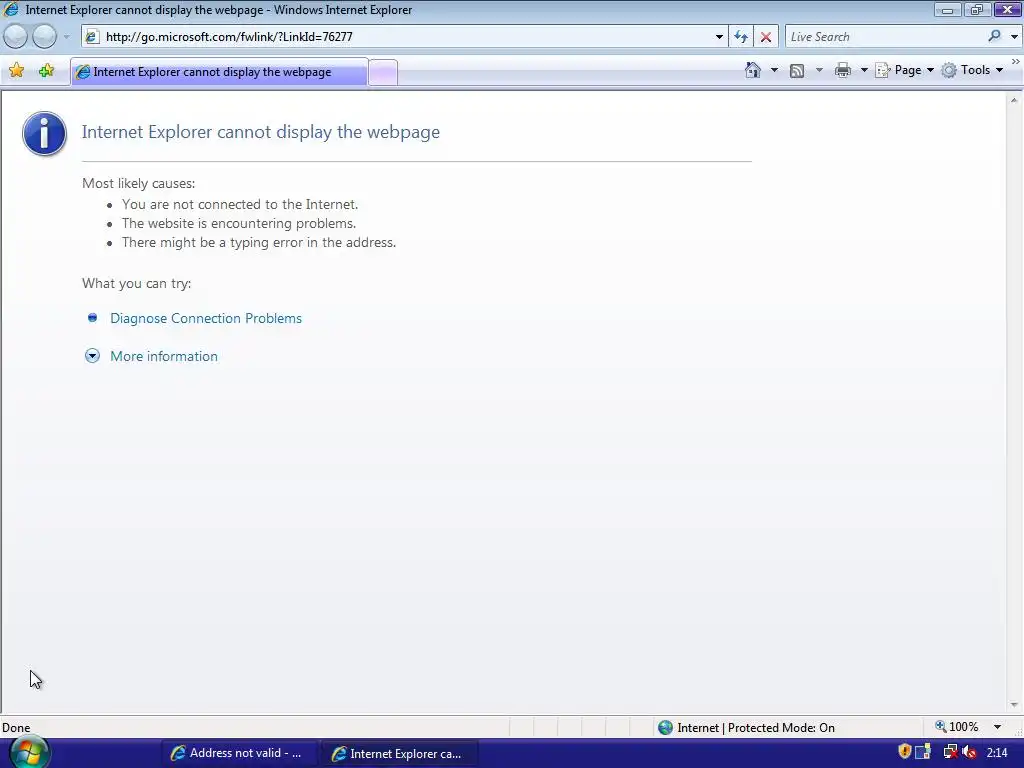Click the Diagnose Connection Problems link
This screenshot has width=1024, height=768.
click(206, 318)
